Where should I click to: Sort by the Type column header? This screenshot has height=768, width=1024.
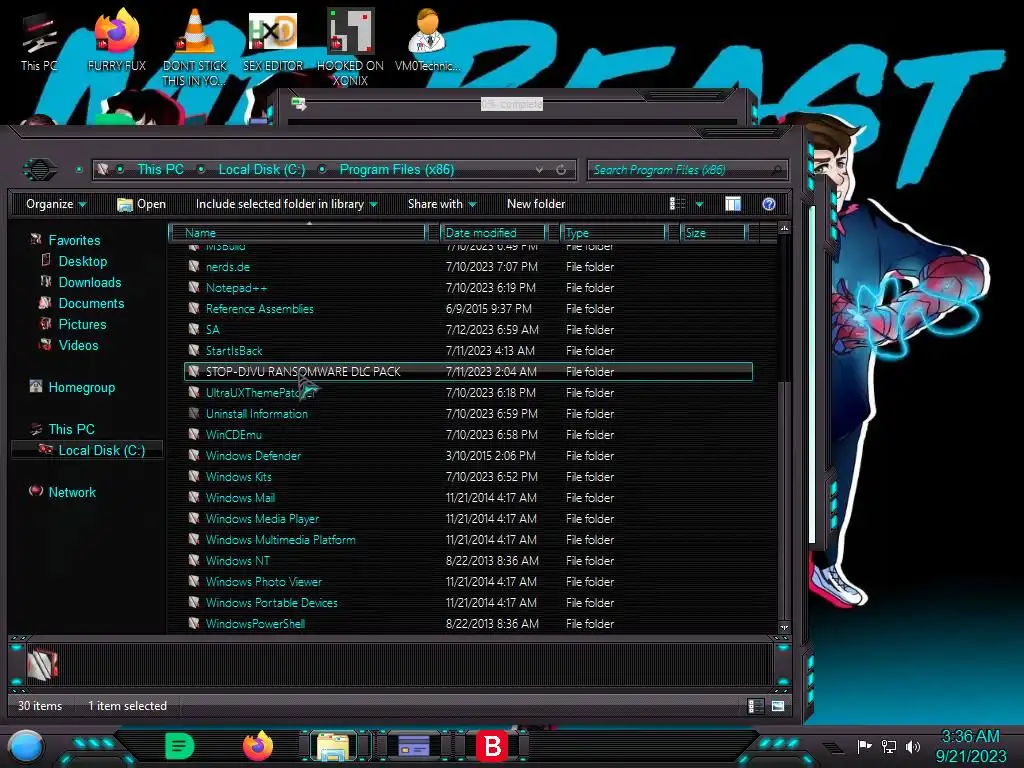click(613, 233)
